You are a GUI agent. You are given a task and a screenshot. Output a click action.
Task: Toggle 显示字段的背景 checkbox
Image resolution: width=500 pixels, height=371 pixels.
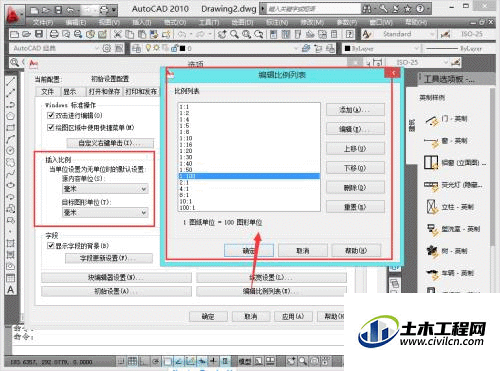pyautogui.click(x=51, y=246)
